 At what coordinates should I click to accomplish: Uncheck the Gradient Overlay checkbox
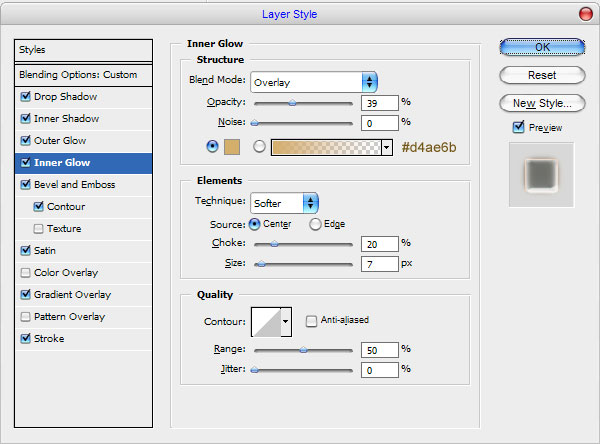[26, 294]
